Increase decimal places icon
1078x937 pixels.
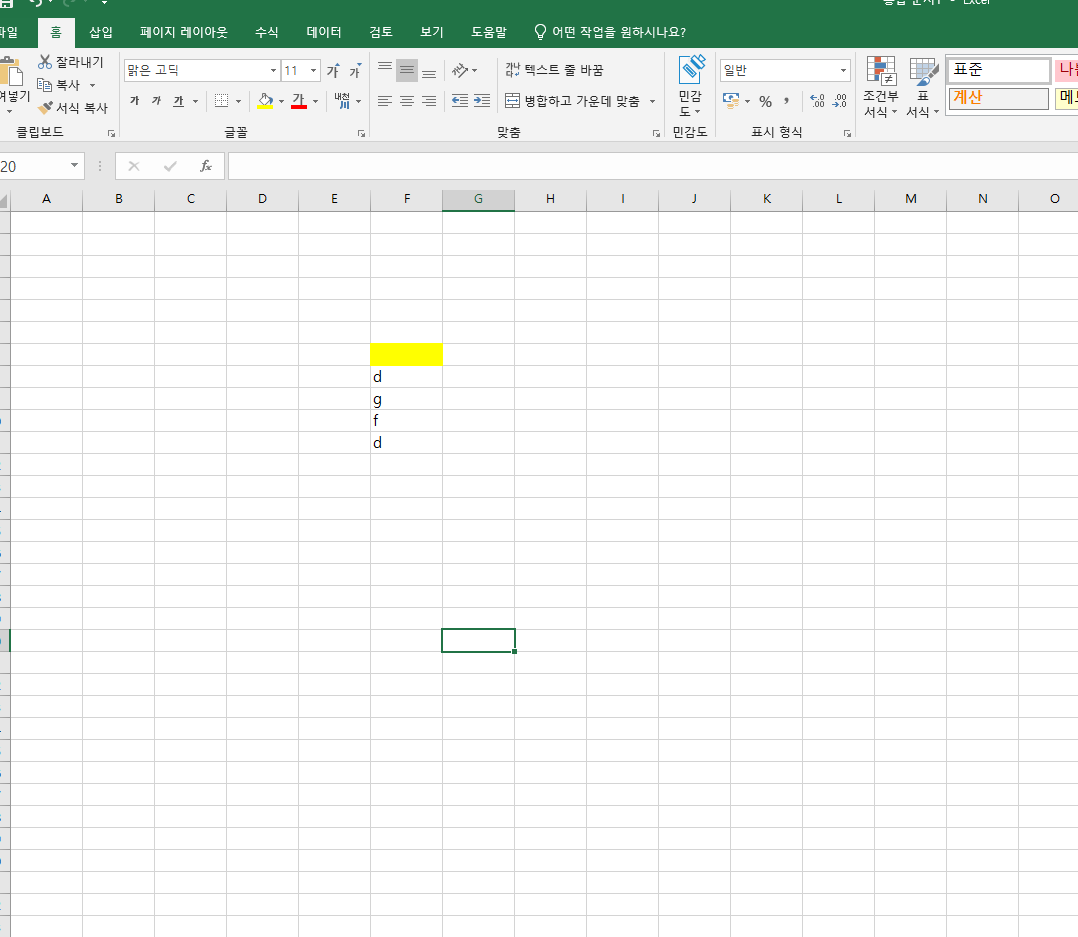[x=817, y=101]
